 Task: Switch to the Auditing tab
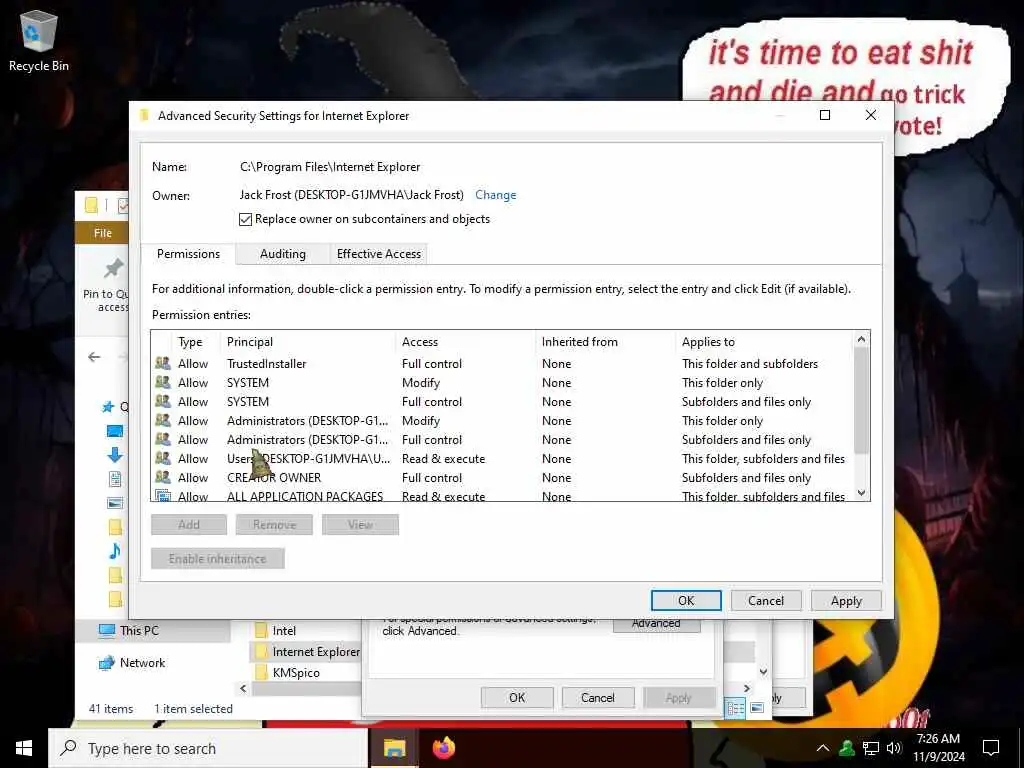coord(283,254)
